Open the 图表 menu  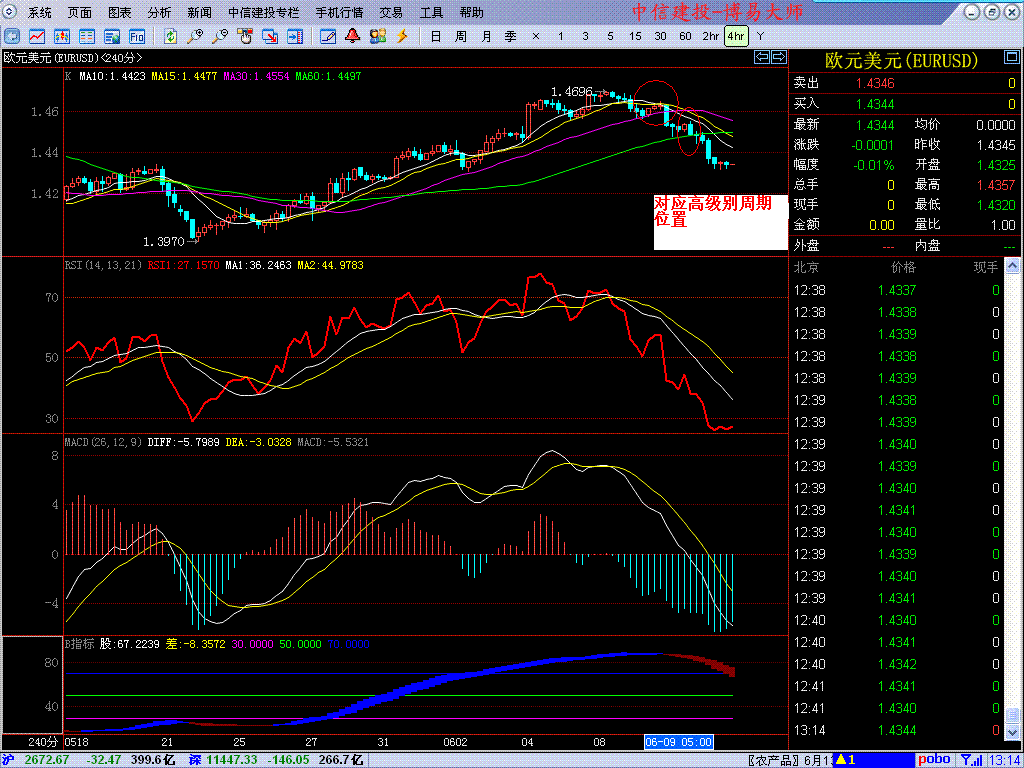point(120,12)
